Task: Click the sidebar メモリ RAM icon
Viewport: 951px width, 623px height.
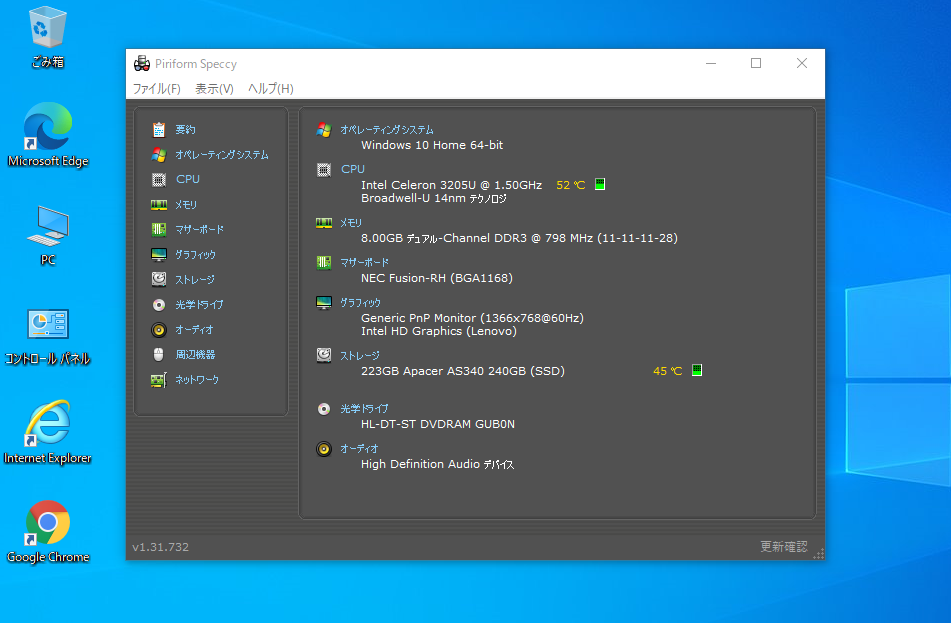Action: click(159, 204)
